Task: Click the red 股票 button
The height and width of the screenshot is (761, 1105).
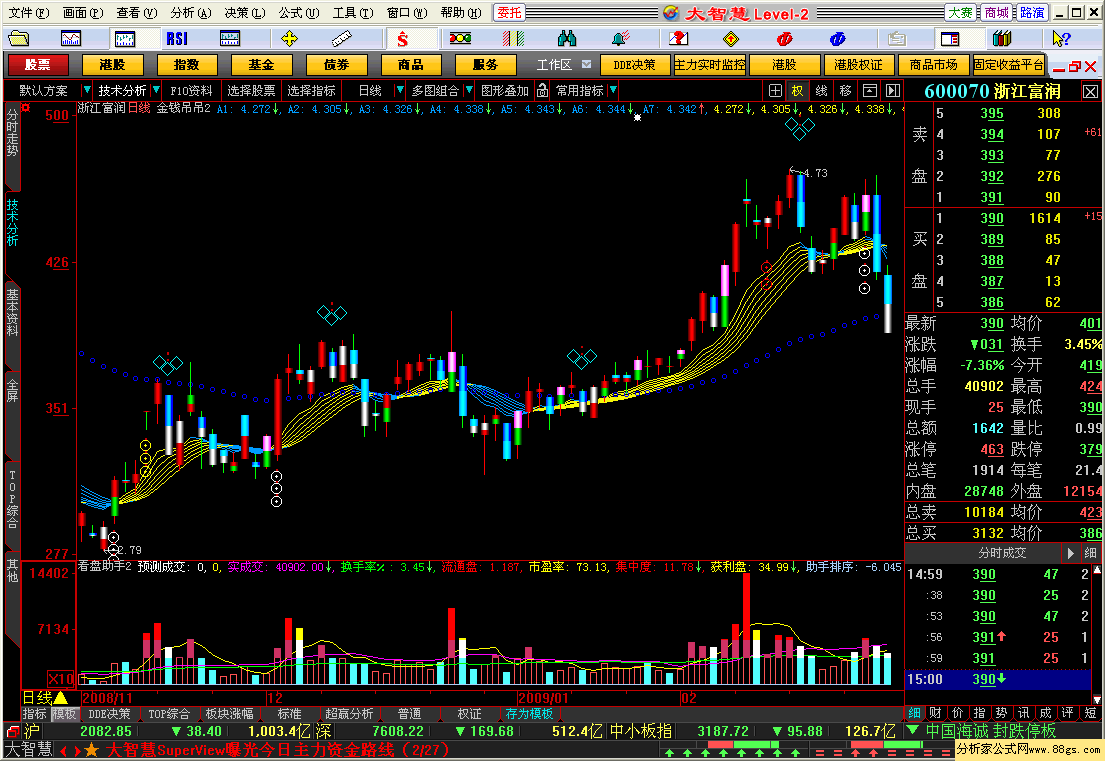Action: [38, 65]
